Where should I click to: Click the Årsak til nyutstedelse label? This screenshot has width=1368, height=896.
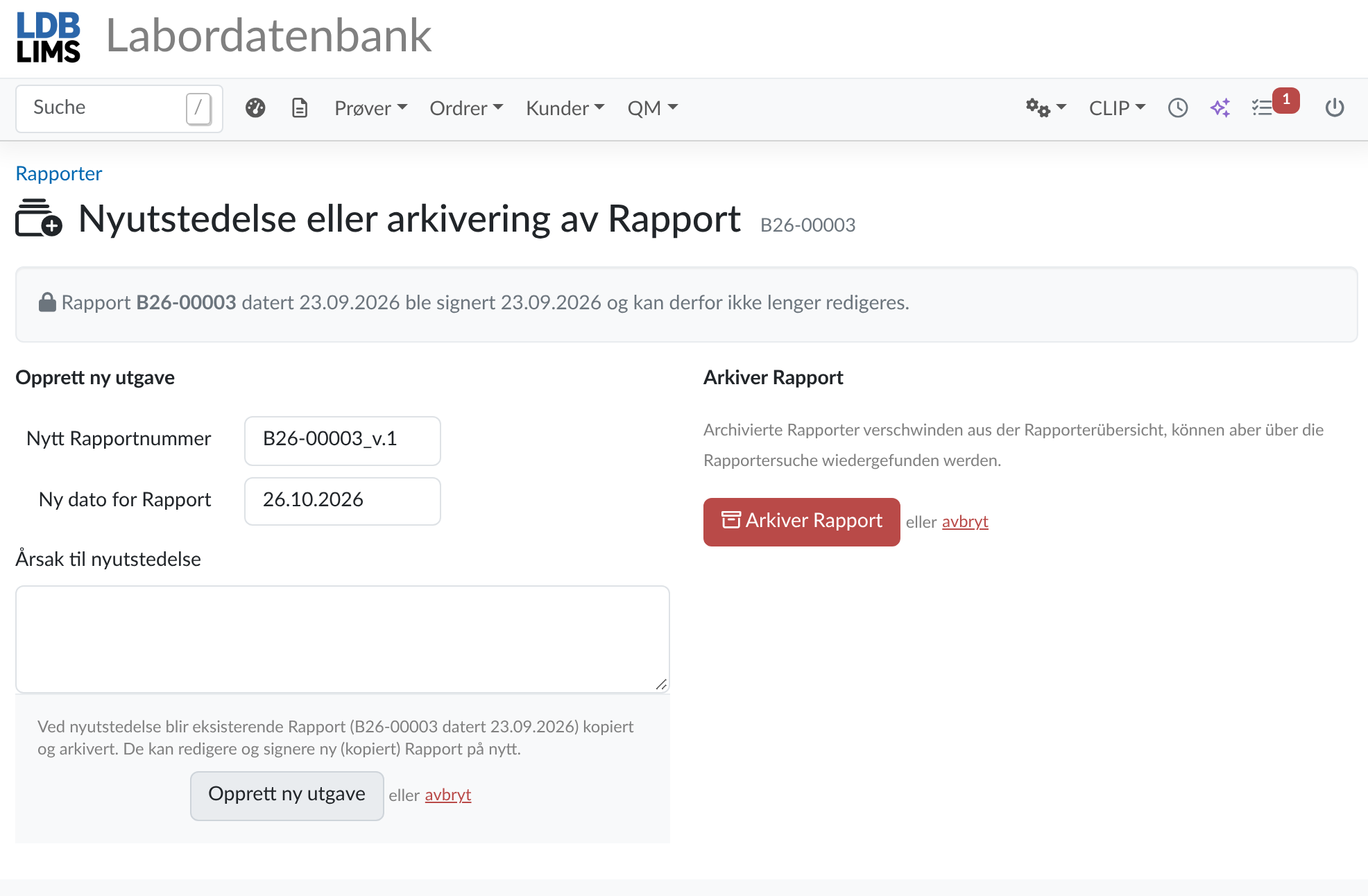pyautogui.click(x=108, y=559)
